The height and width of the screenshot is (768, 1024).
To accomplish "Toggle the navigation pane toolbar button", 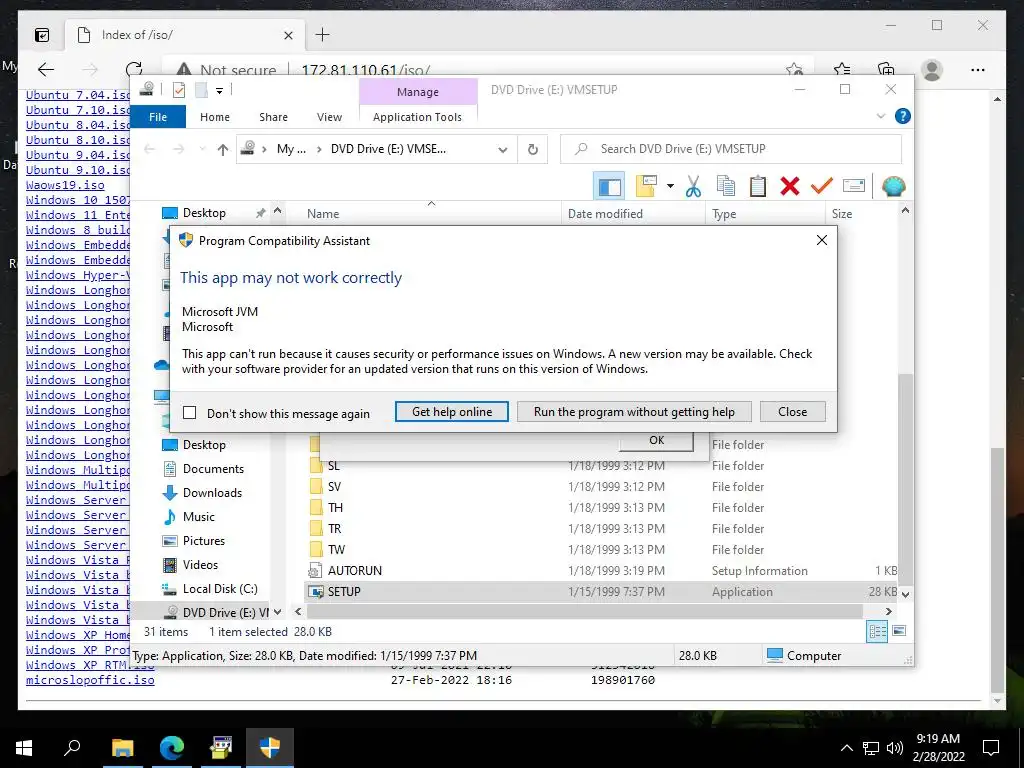I will pyautogui.click(x=609, y=186).
